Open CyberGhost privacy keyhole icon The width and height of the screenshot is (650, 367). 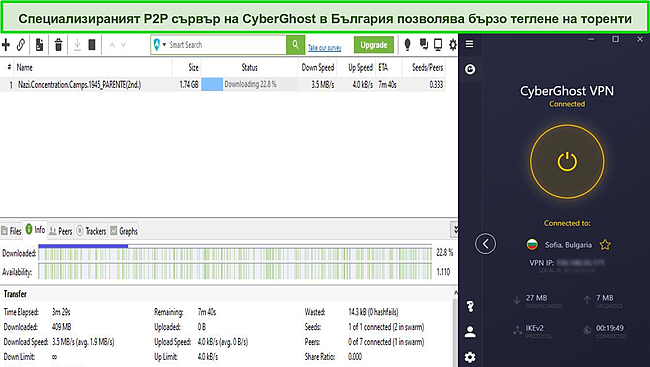(x=470, y=306)
